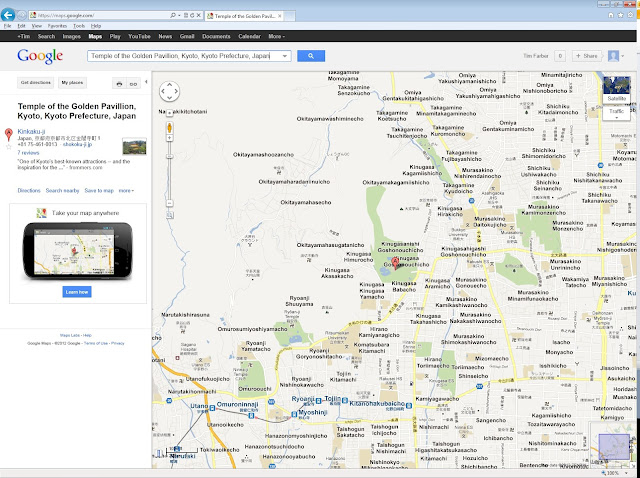Screen dimensions: 640x478
Task: Click the Maps search input field
Action: [184, 56]
